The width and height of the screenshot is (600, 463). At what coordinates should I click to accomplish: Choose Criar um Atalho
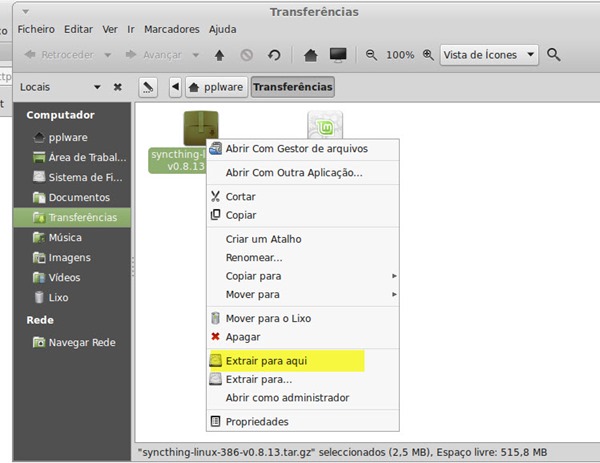[x=303, y=239]
